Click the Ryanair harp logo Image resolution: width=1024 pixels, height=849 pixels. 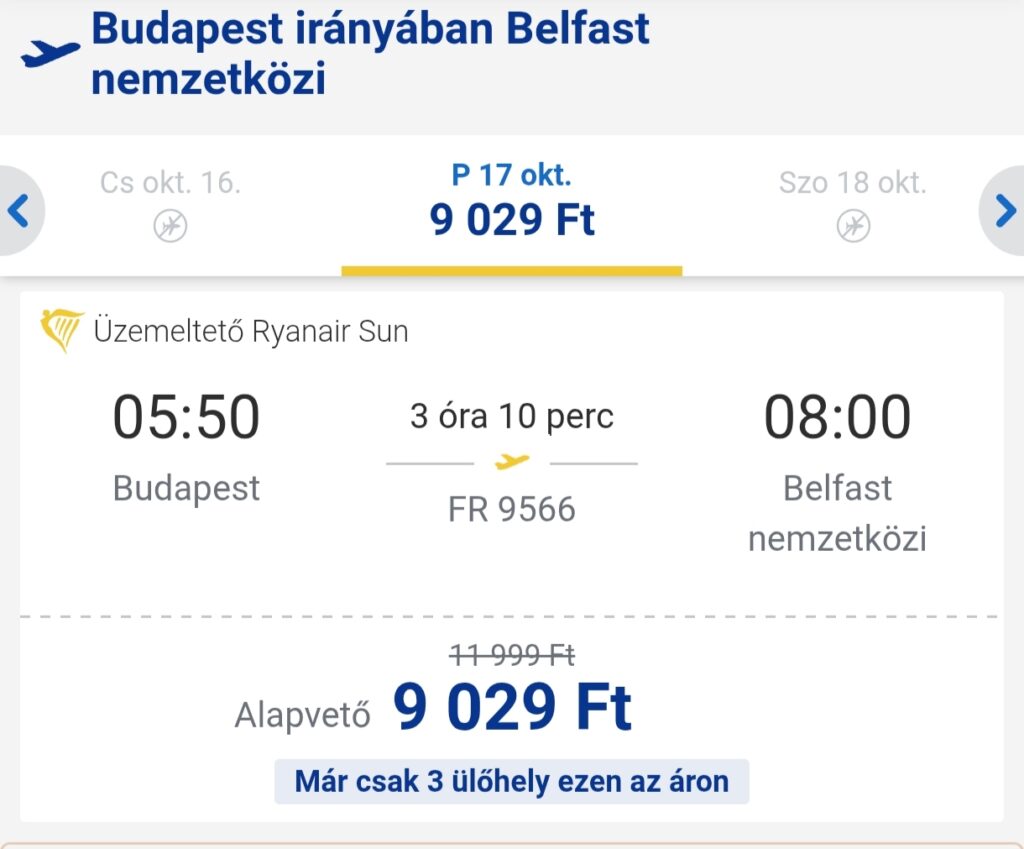(61, 330)
